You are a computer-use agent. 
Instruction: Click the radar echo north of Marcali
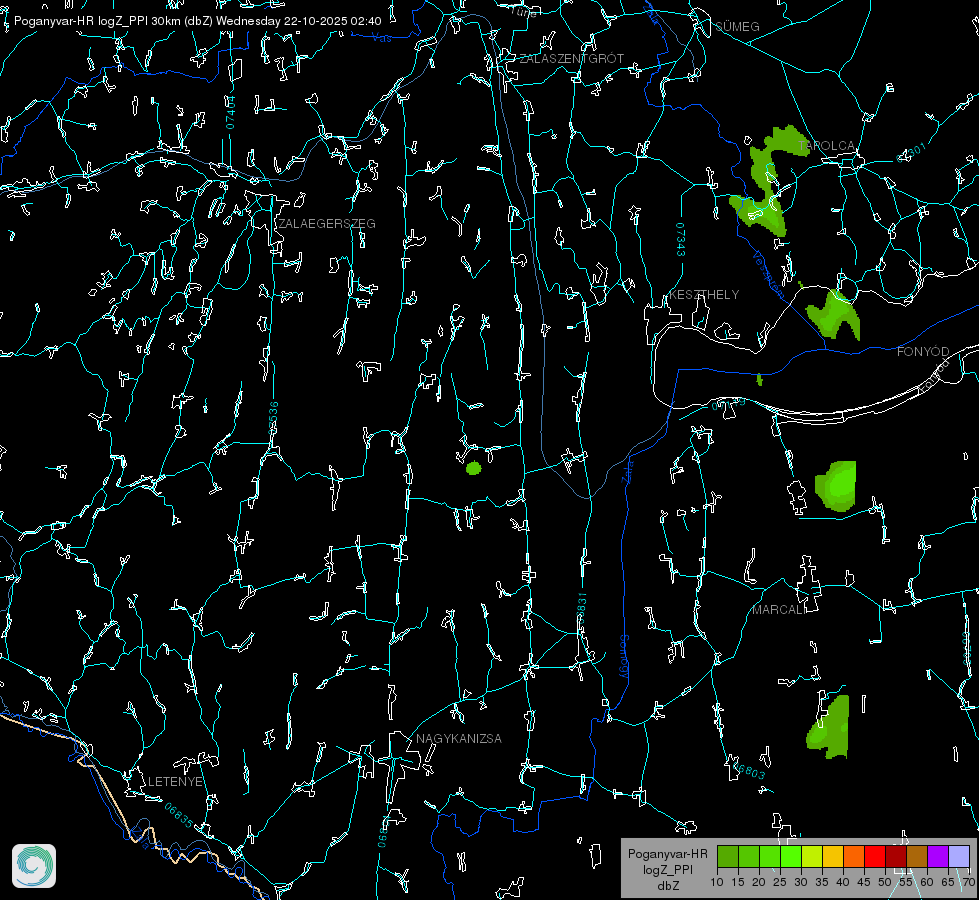[836, 486]
